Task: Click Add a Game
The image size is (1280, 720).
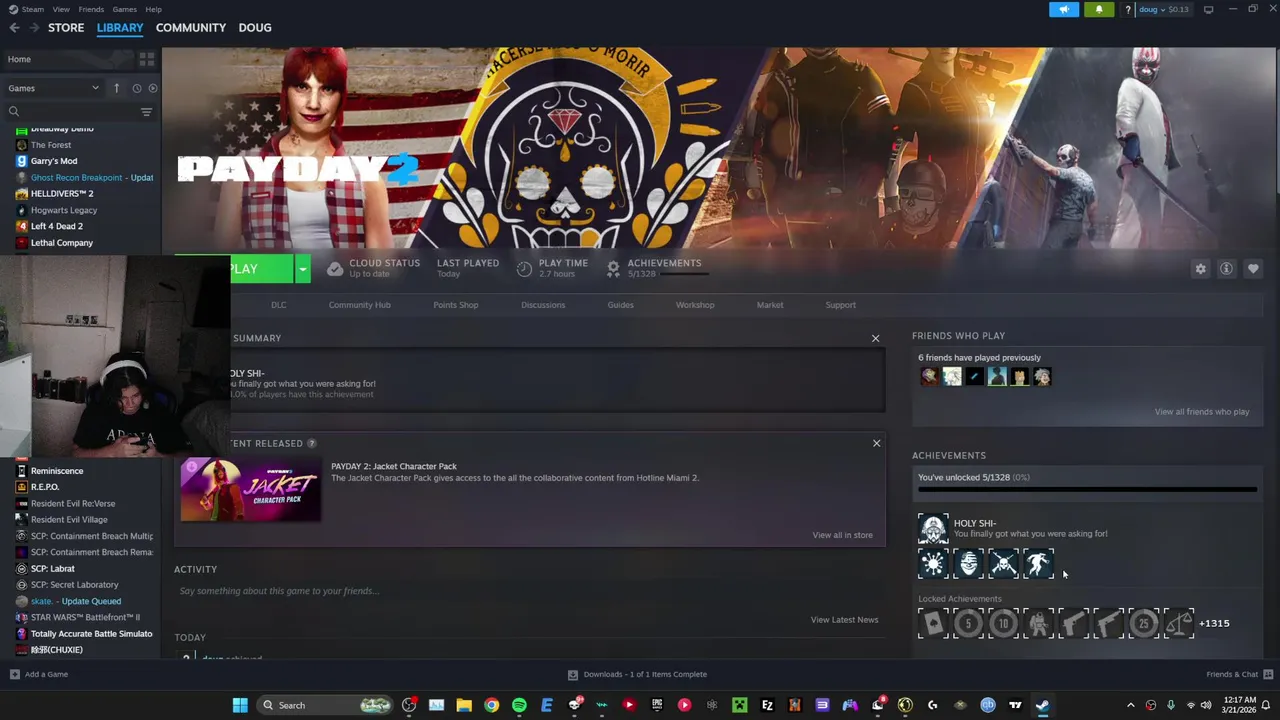Action: coord(39,674)
